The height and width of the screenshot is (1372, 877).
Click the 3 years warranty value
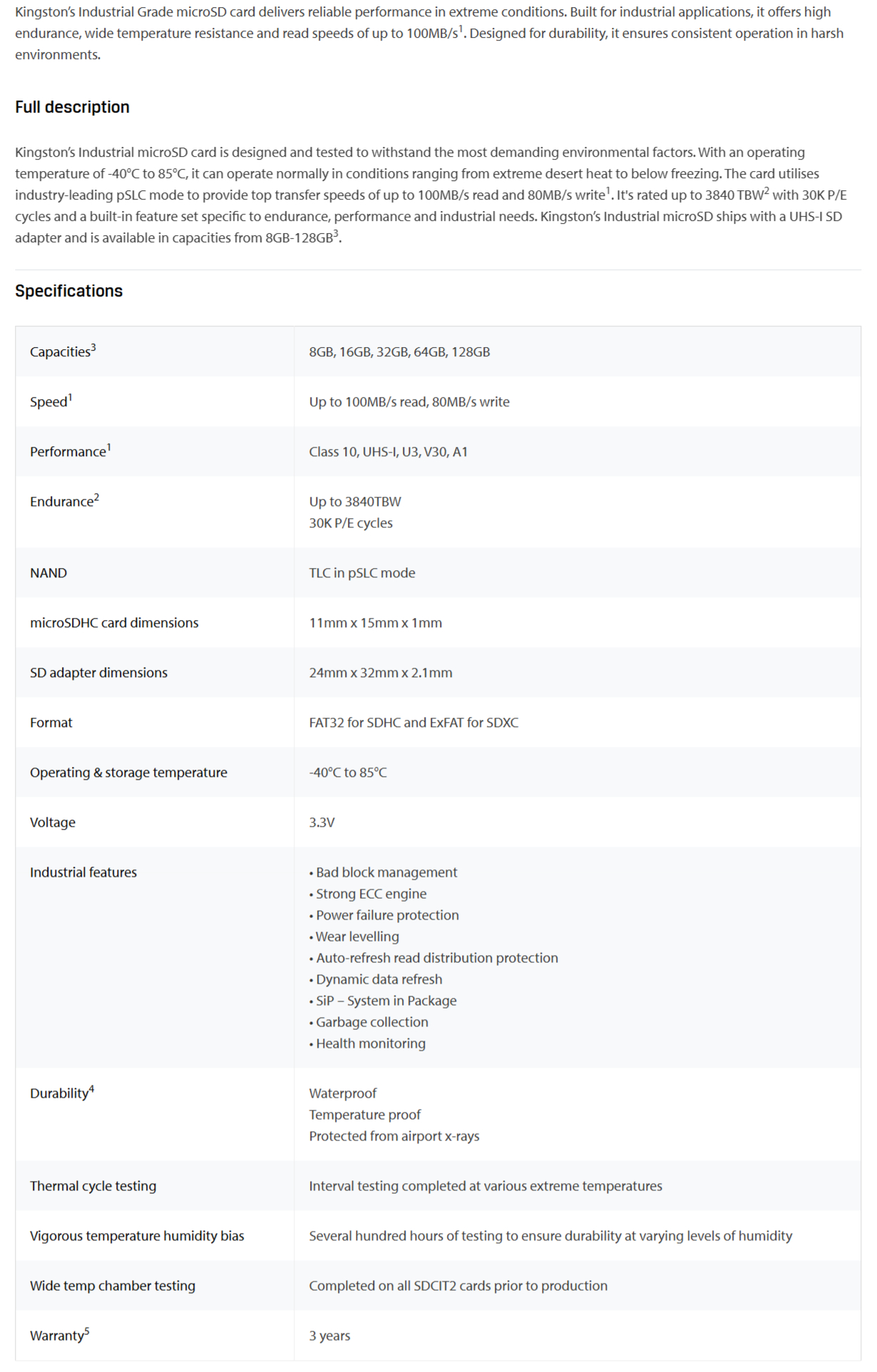click(329, 1336)
